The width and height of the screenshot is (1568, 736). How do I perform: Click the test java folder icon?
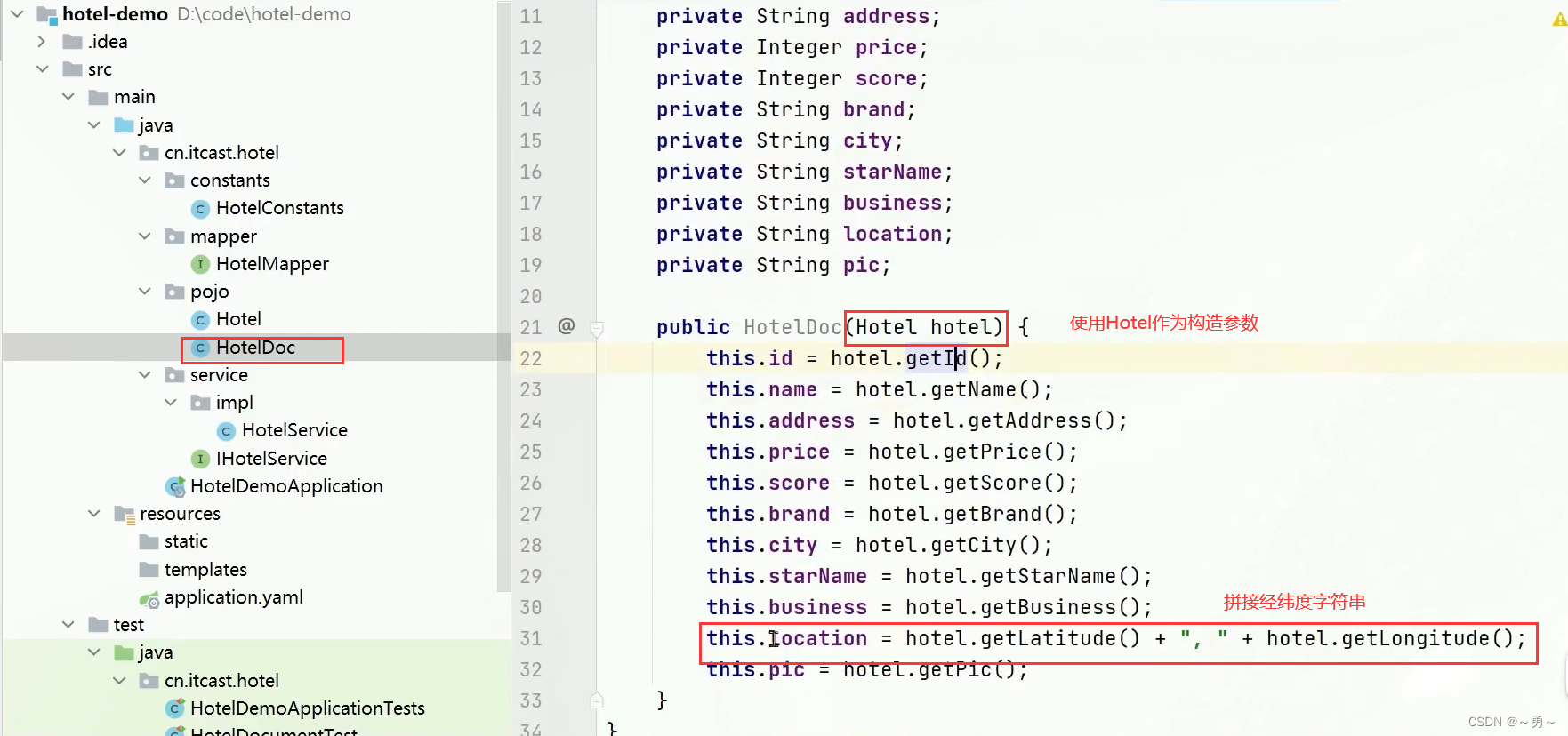[x=124, y=652]
